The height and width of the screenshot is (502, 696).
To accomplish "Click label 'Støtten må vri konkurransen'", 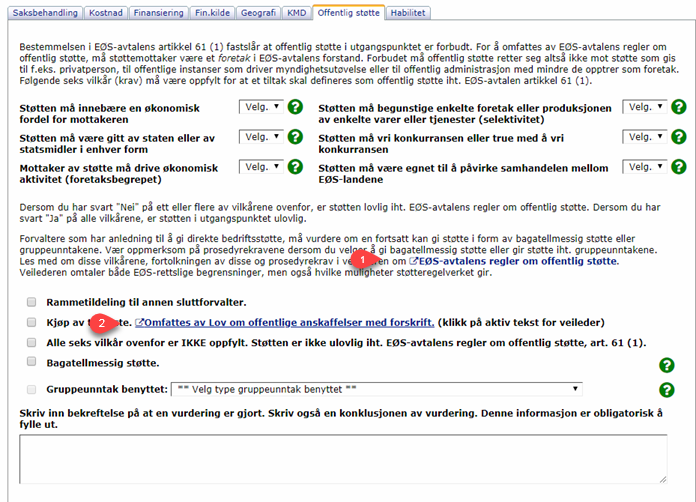I will [x=441, y=144].
